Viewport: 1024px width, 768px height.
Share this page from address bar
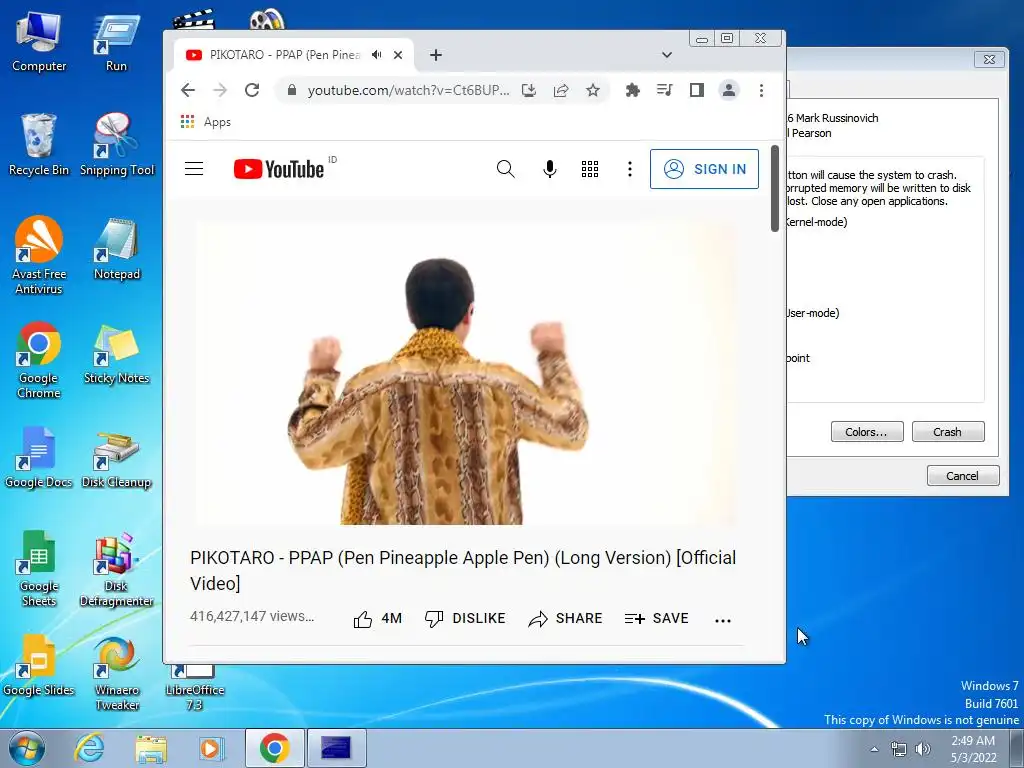click(561, 90)
